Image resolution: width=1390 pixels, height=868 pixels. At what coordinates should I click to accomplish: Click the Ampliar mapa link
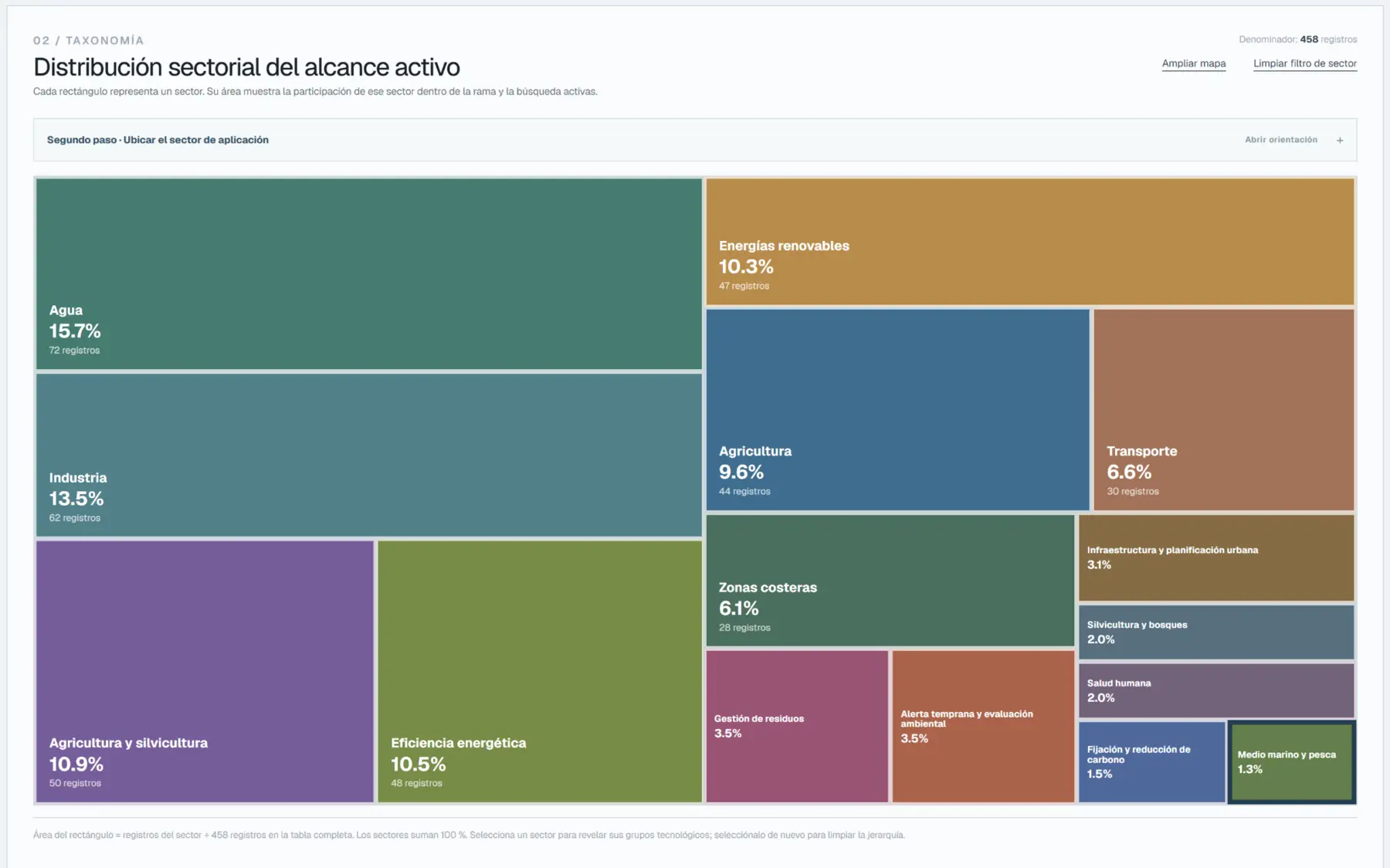pos(1194,63)
